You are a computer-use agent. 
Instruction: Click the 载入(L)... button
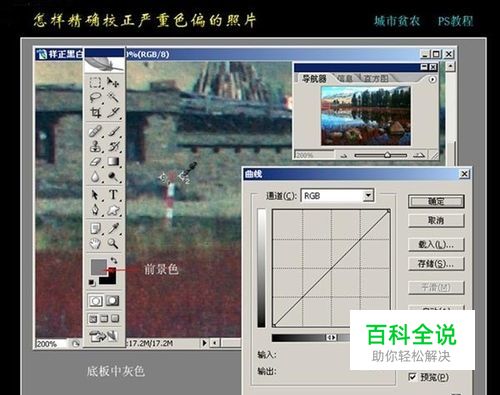(x=436, y=245)
